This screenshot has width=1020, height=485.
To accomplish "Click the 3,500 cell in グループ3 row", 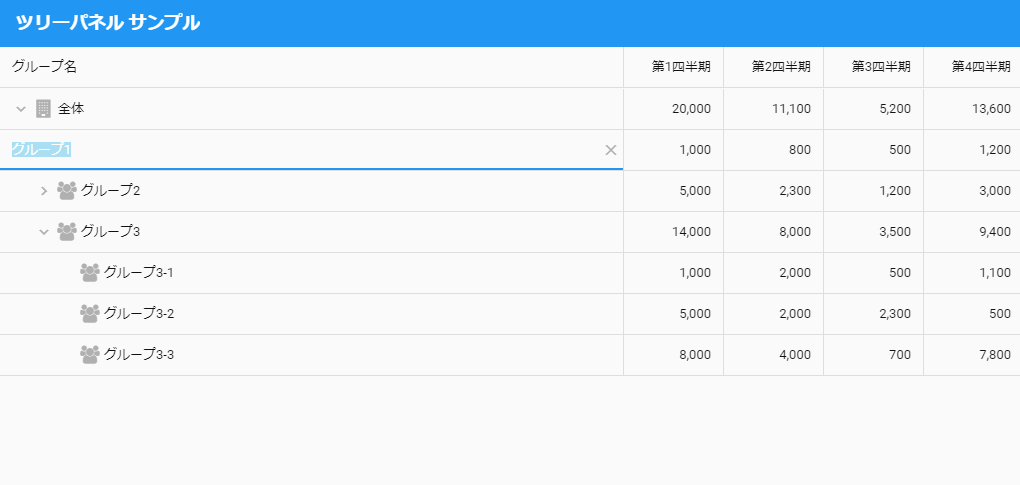I will (x=874, y=232).
